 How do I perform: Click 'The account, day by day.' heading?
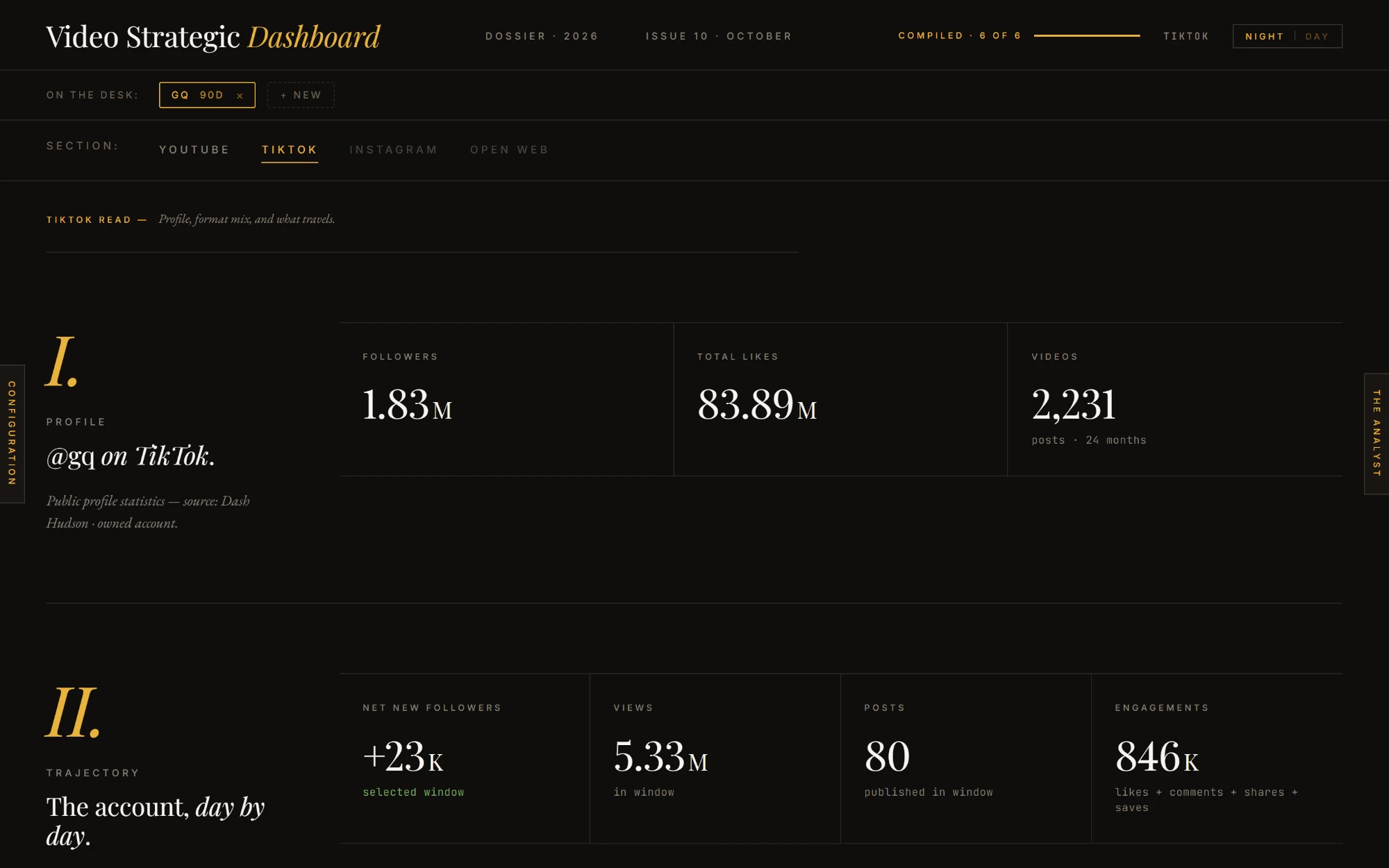point(156,821)
